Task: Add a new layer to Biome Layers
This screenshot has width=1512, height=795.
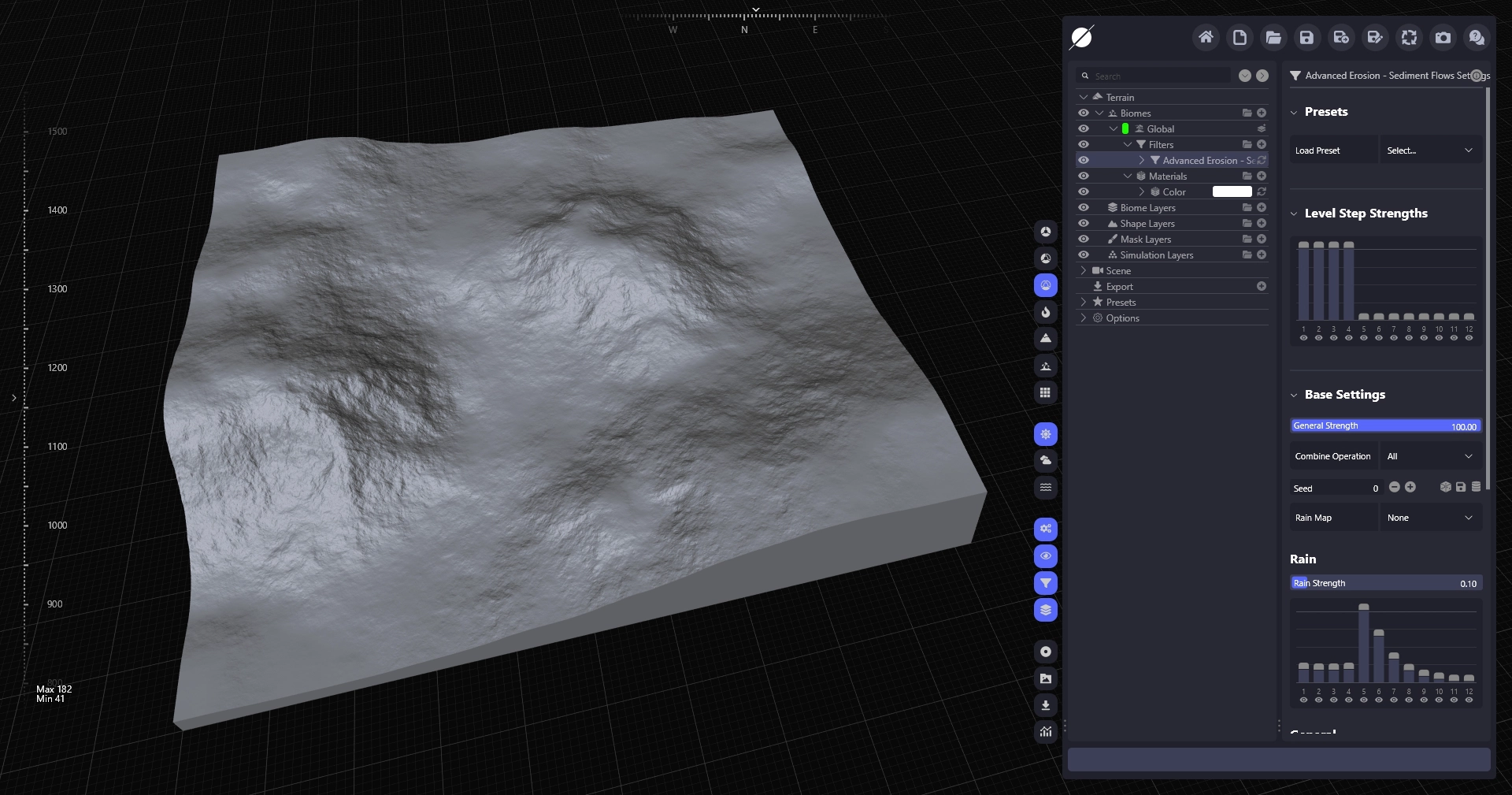Action: point(1262,207)
